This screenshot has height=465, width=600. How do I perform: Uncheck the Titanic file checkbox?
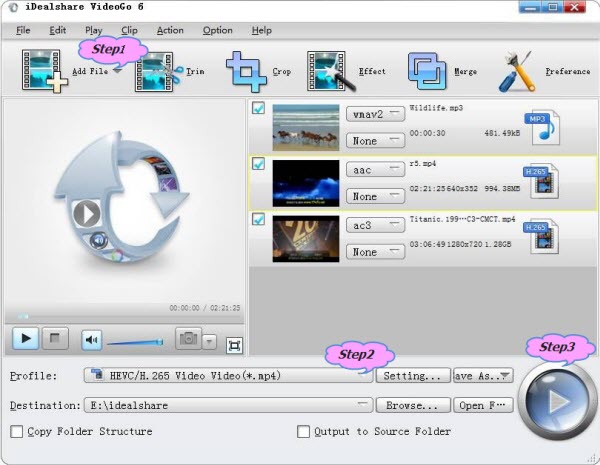259,219
